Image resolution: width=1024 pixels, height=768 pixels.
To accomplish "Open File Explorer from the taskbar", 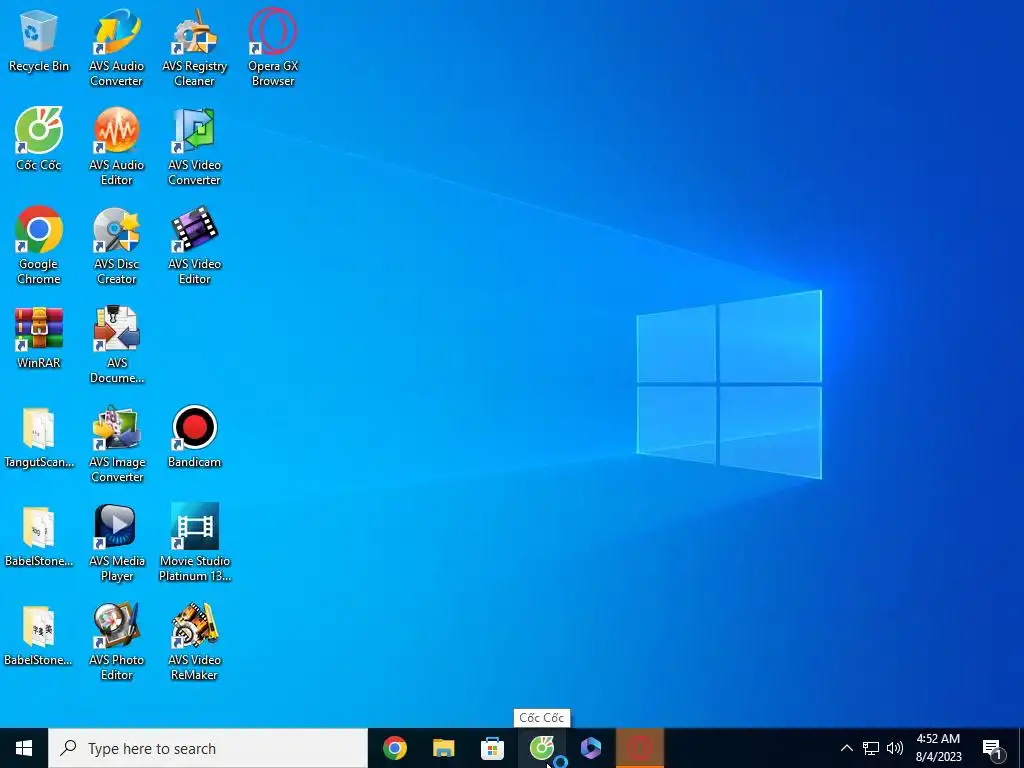I will click(x=443, y=748).
